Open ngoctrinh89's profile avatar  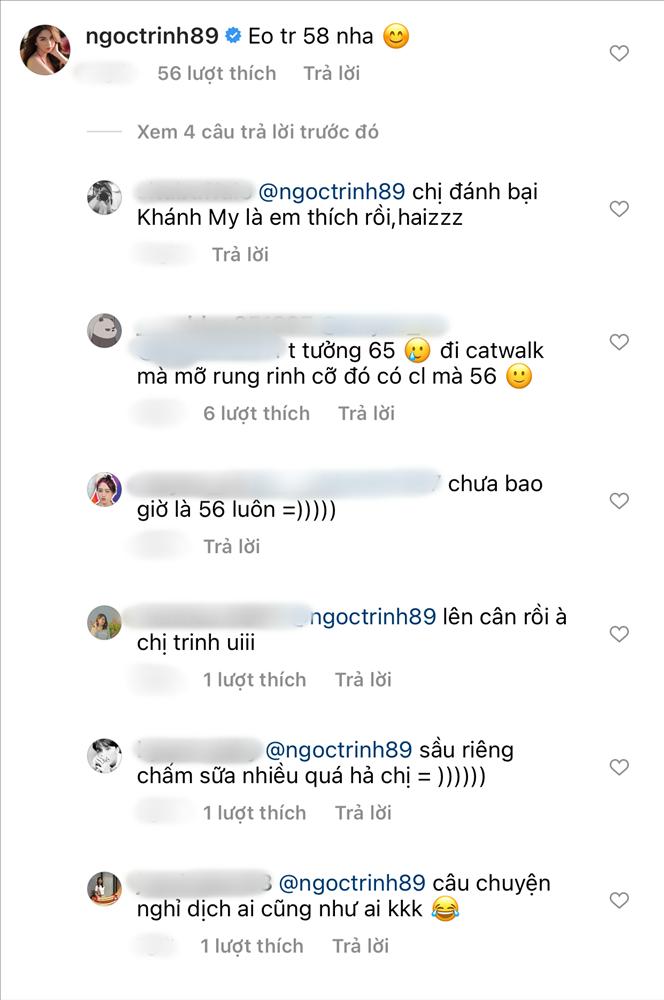coord(46,48)
